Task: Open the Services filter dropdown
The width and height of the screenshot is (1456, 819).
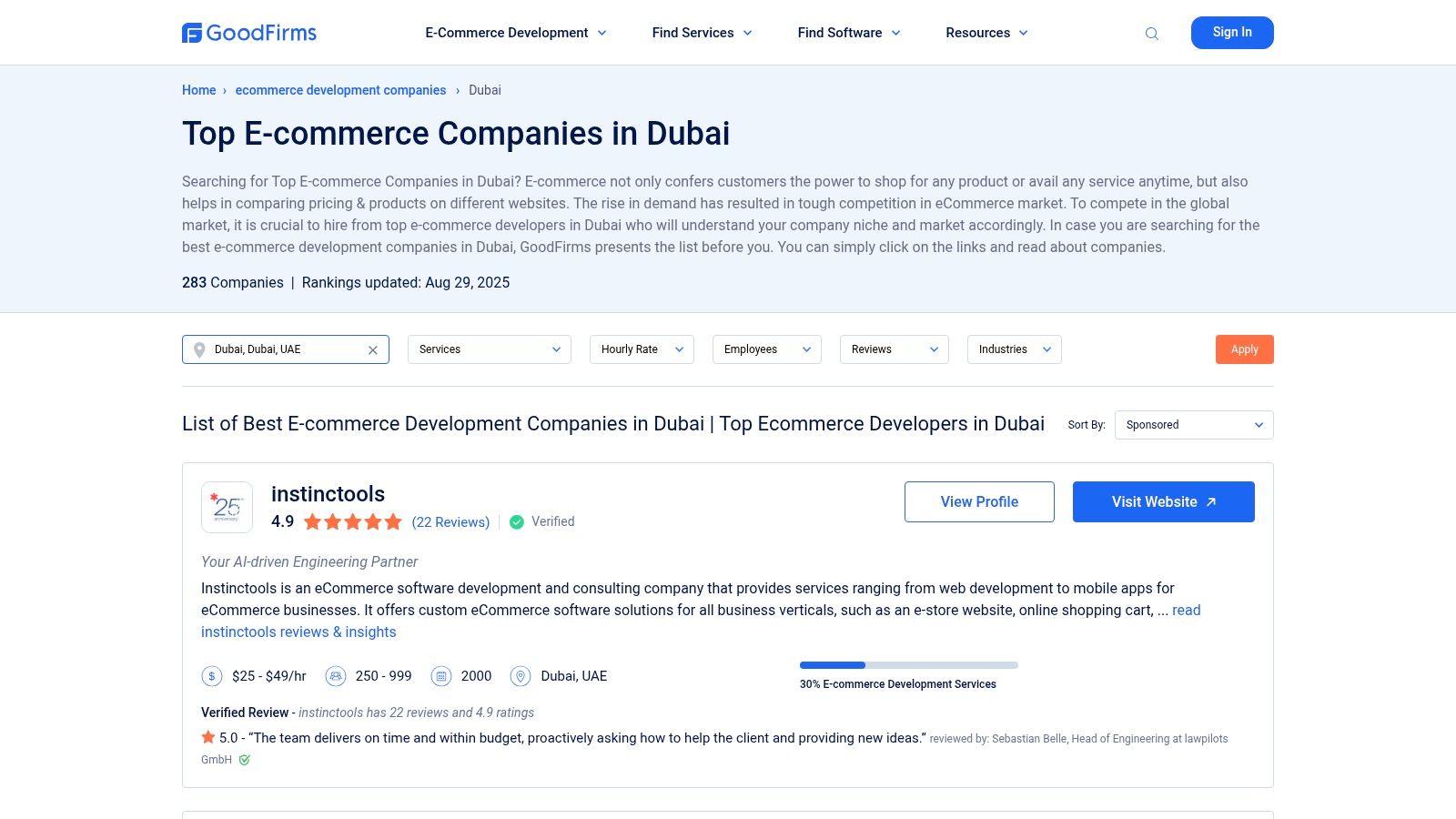Action: [x=489, y=349]
